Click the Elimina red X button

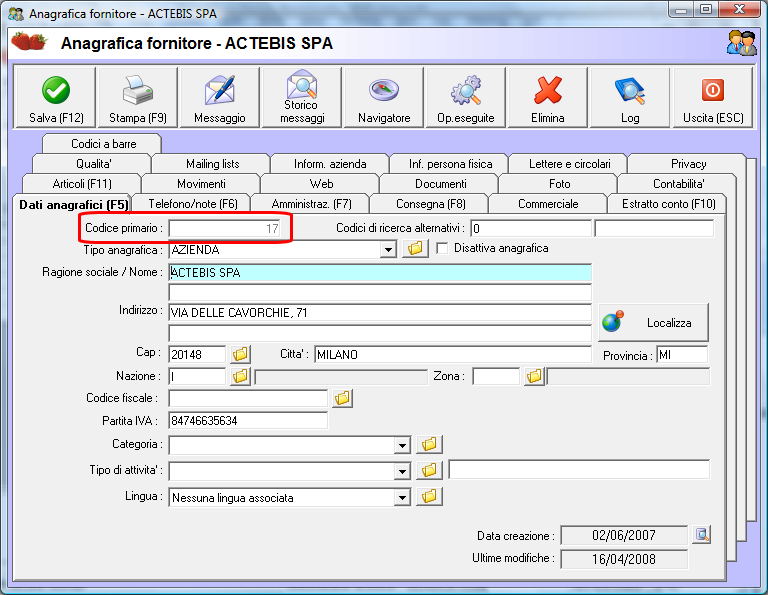click(x=548, y=97)
